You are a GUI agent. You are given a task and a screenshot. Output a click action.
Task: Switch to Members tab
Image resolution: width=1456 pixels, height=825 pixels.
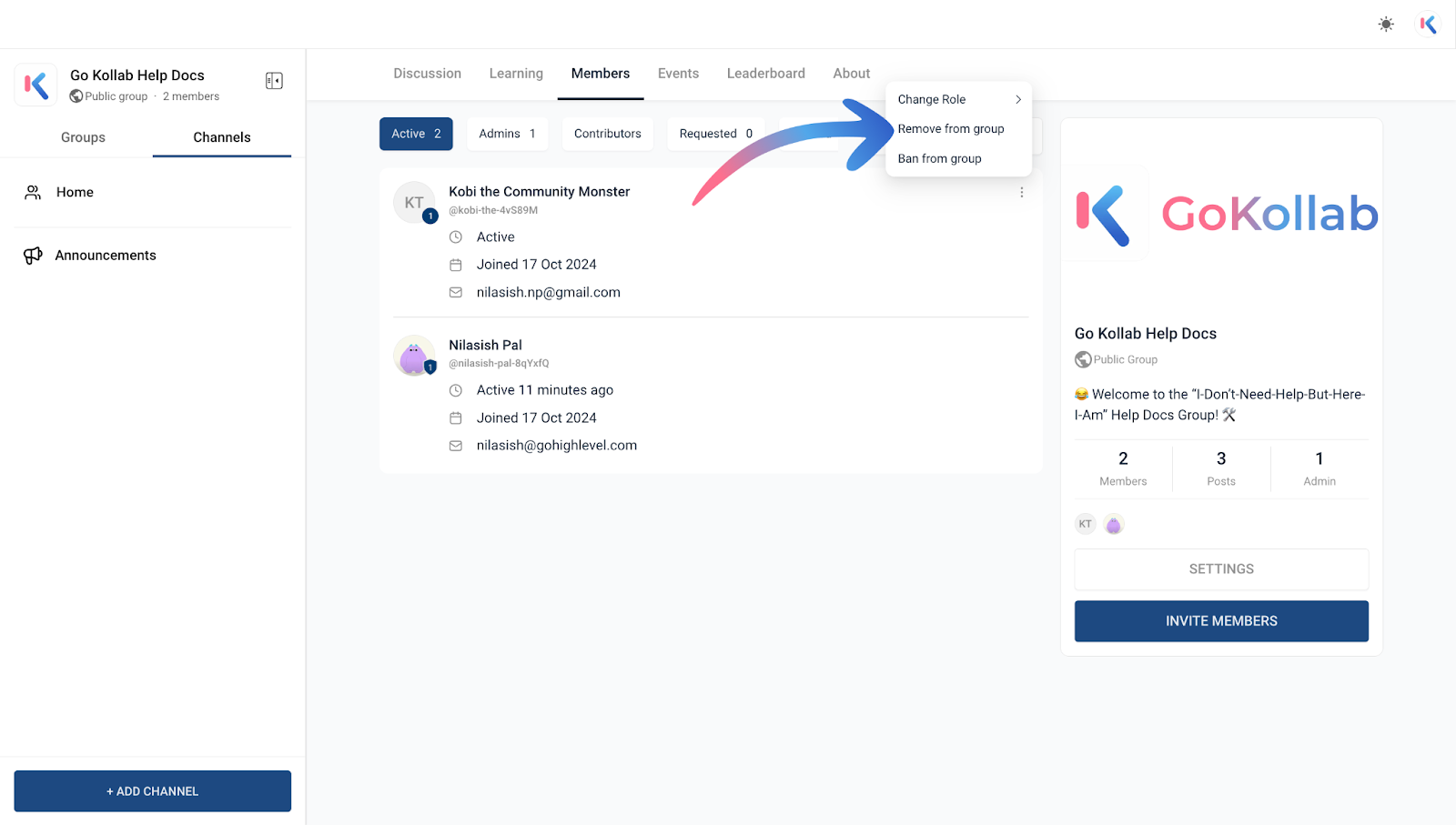click(x=601, y=74)
